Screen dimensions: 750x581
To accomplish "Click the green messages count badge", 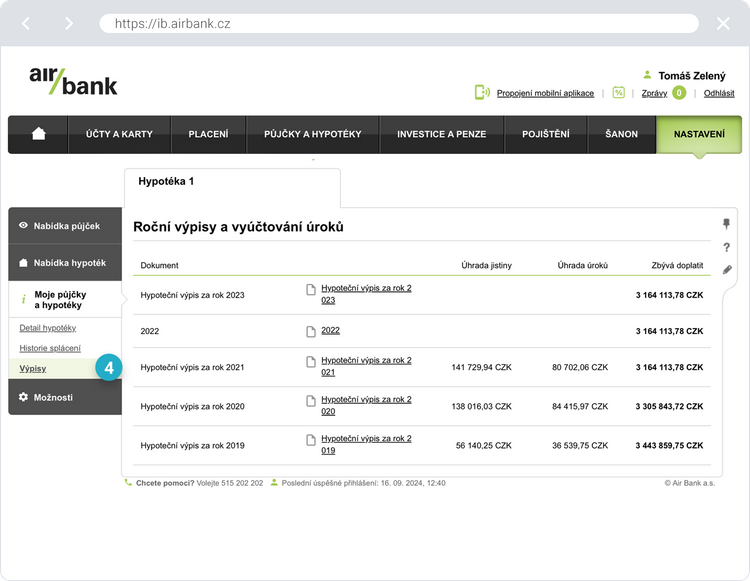I will 679,93.
